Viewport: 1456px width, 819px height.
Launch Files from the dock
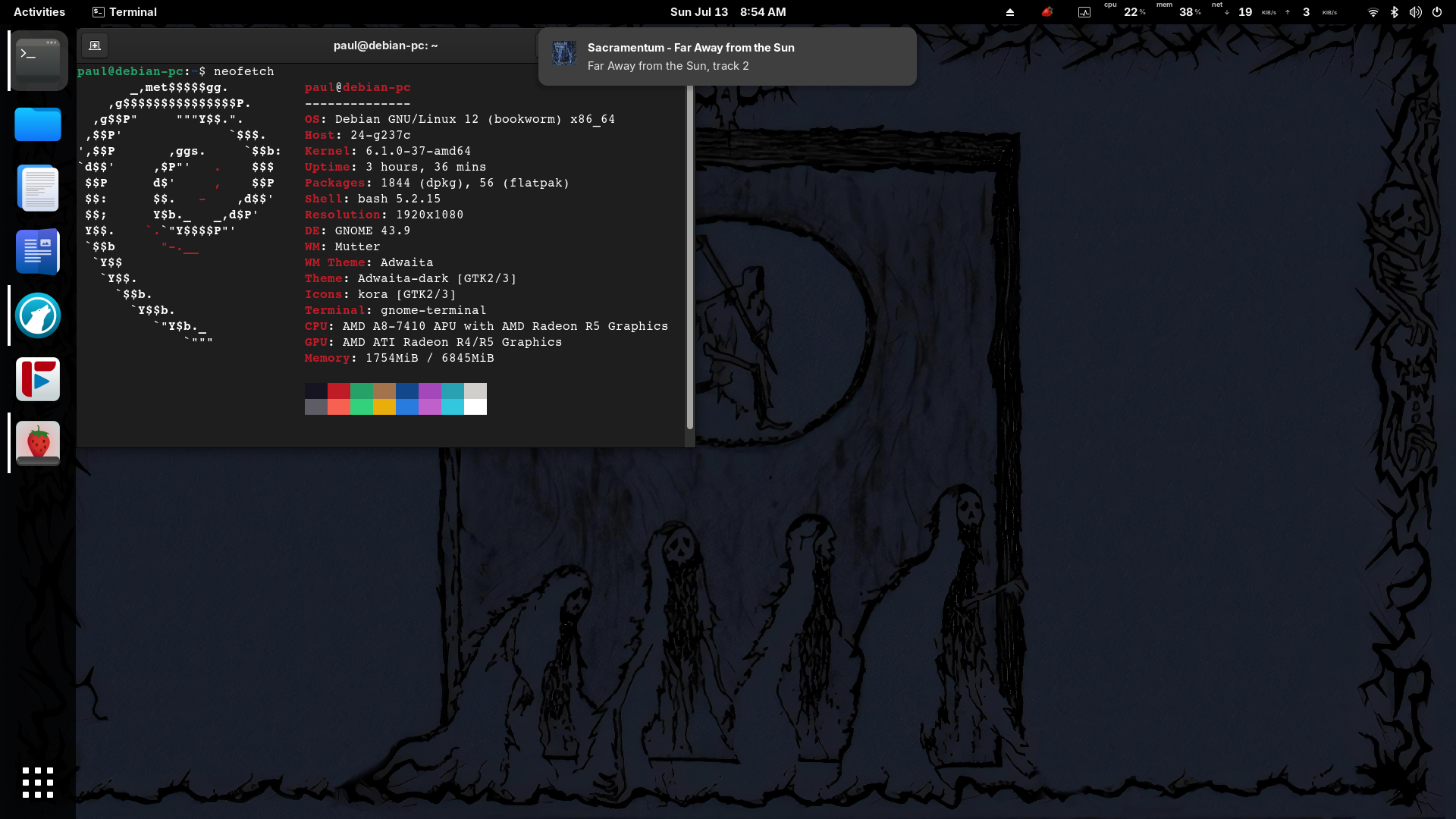(38, 124)
